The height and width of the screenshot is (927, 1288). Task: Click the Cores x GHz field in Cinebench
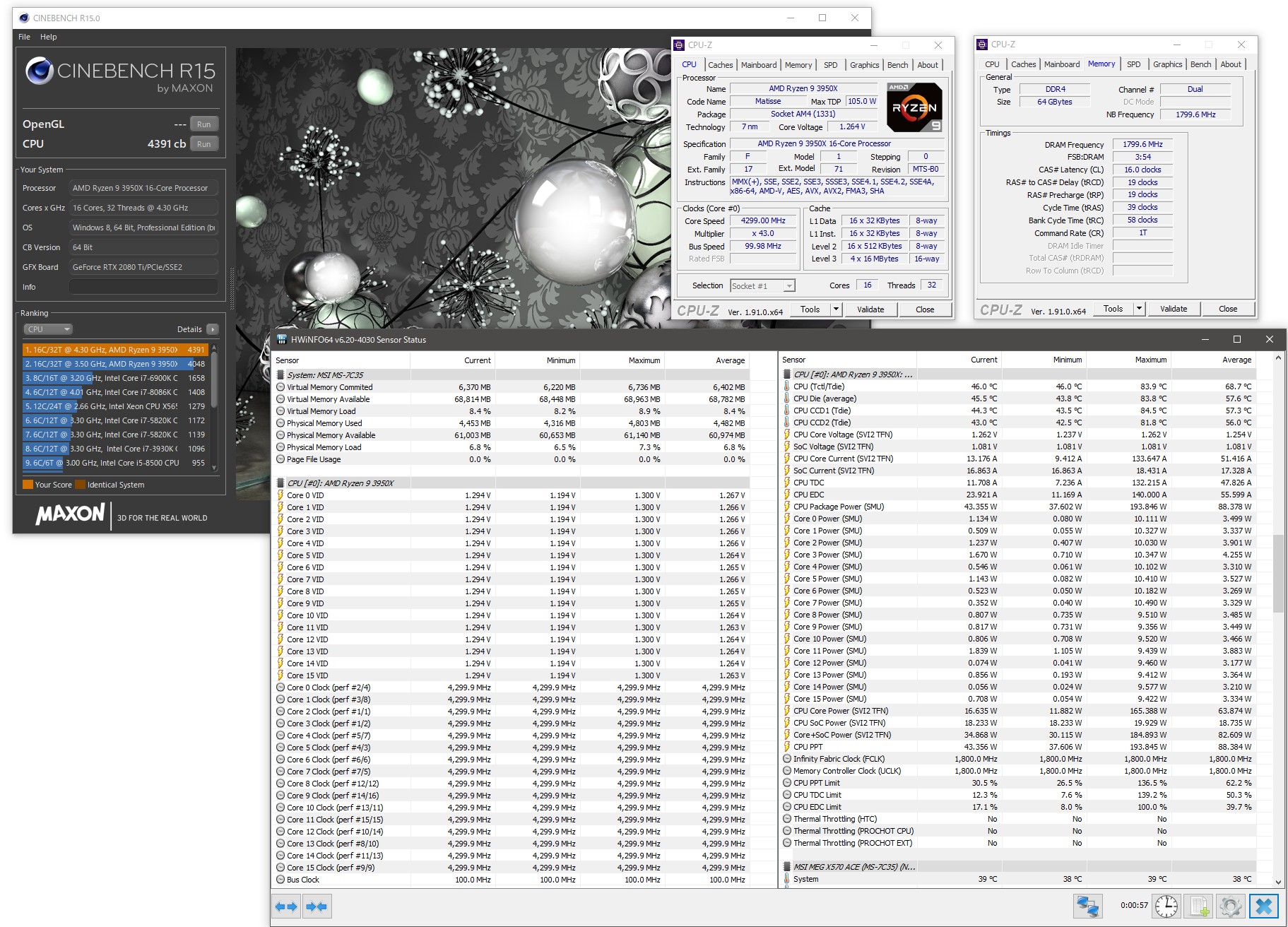coord(143,208)
